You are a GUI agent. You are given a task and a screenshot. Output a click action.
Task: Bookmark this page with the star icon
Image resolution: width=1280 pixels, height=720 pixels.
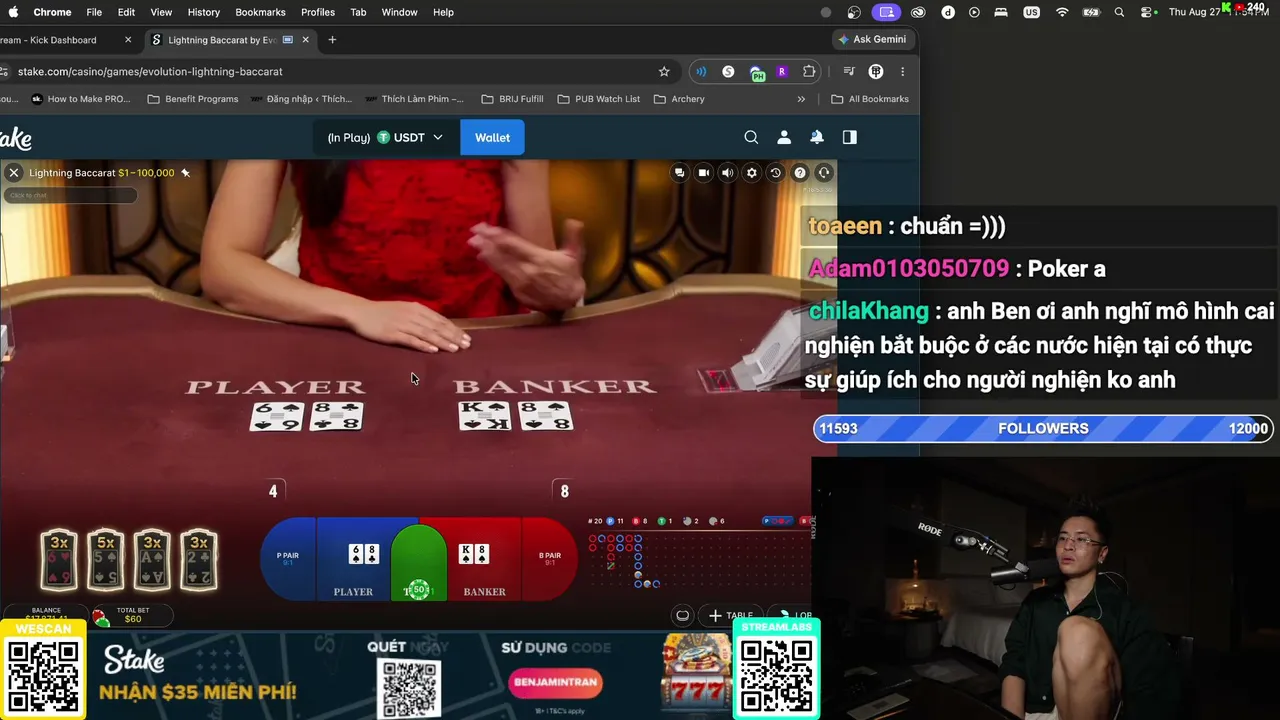(x=664, y=72)
